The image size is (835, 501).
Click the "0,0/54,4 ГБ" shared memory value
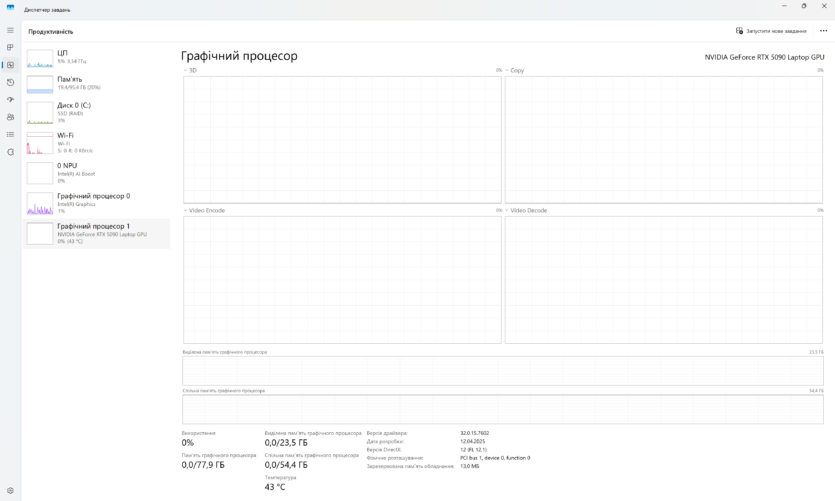pyautogui.click(x=286, y=465)
